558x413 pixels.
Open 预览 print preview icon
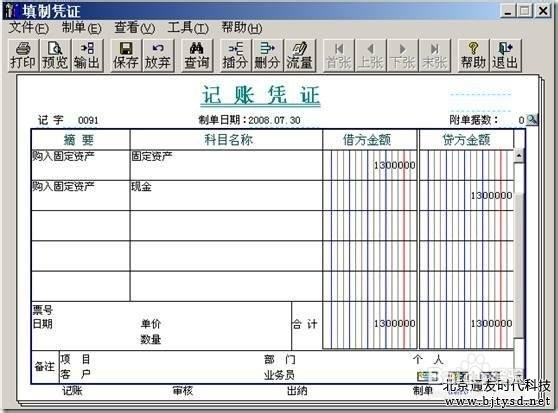point(55,56)
